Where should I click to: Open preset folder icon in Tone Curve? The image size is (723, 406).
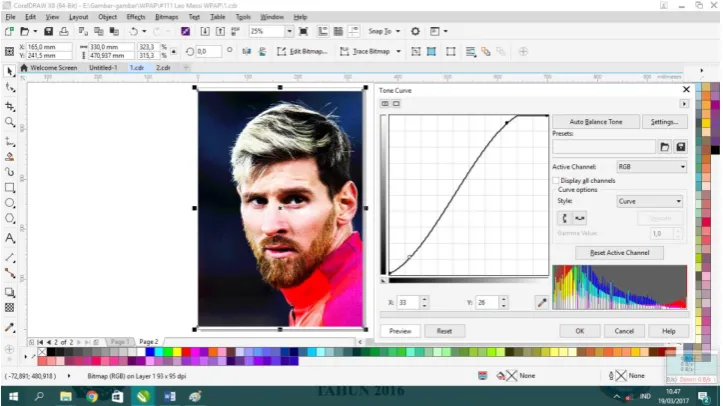[x=664, y=147]
